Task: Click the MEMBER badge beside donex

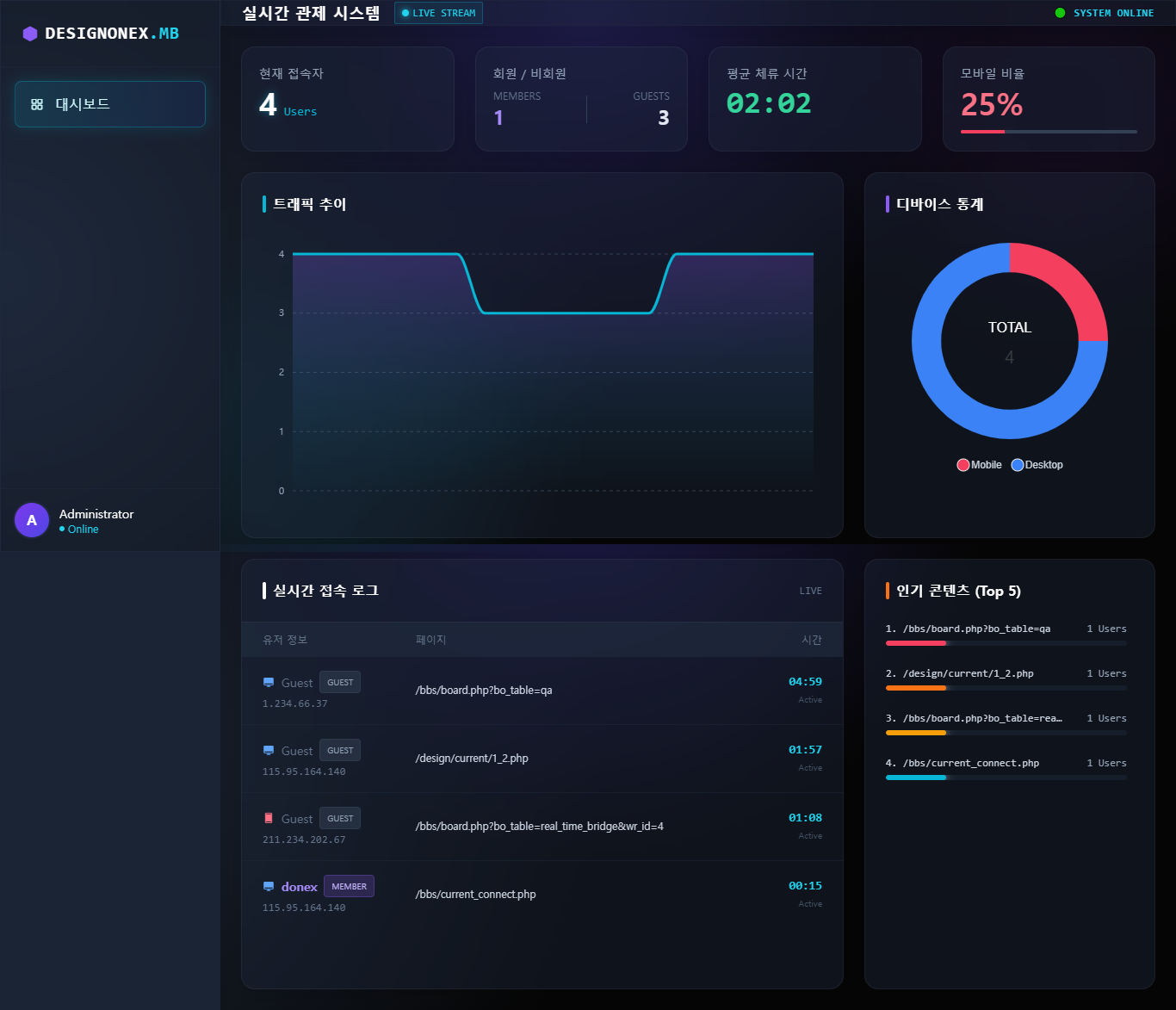Action: point(349,887)
